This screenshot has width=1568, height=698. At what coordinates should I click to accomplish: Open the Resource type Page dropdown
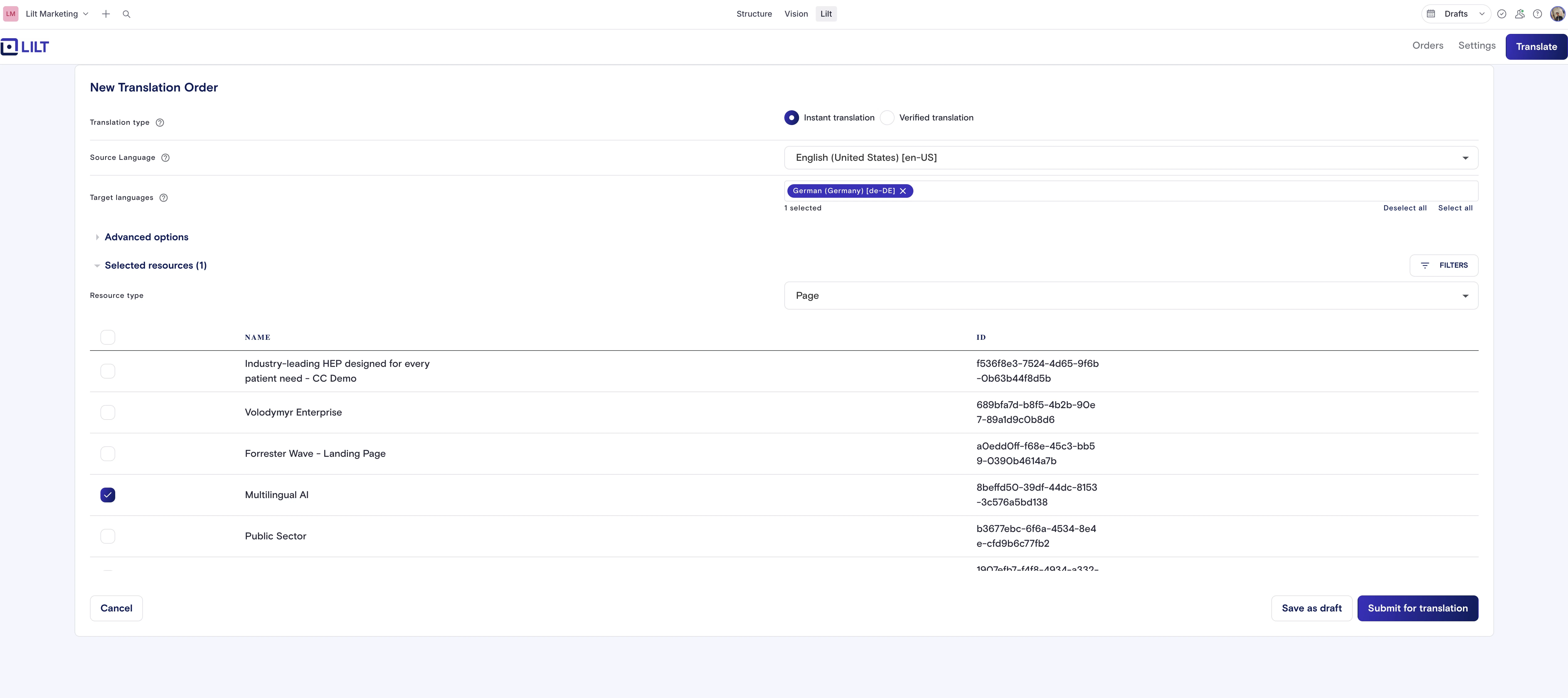[1130, 296]
